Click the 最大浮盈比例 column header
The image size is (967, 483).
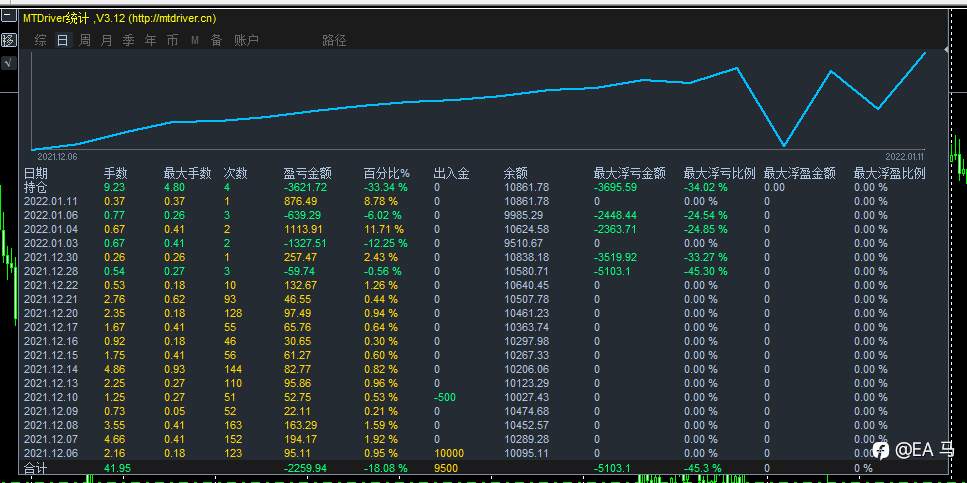tap(889, 173)
